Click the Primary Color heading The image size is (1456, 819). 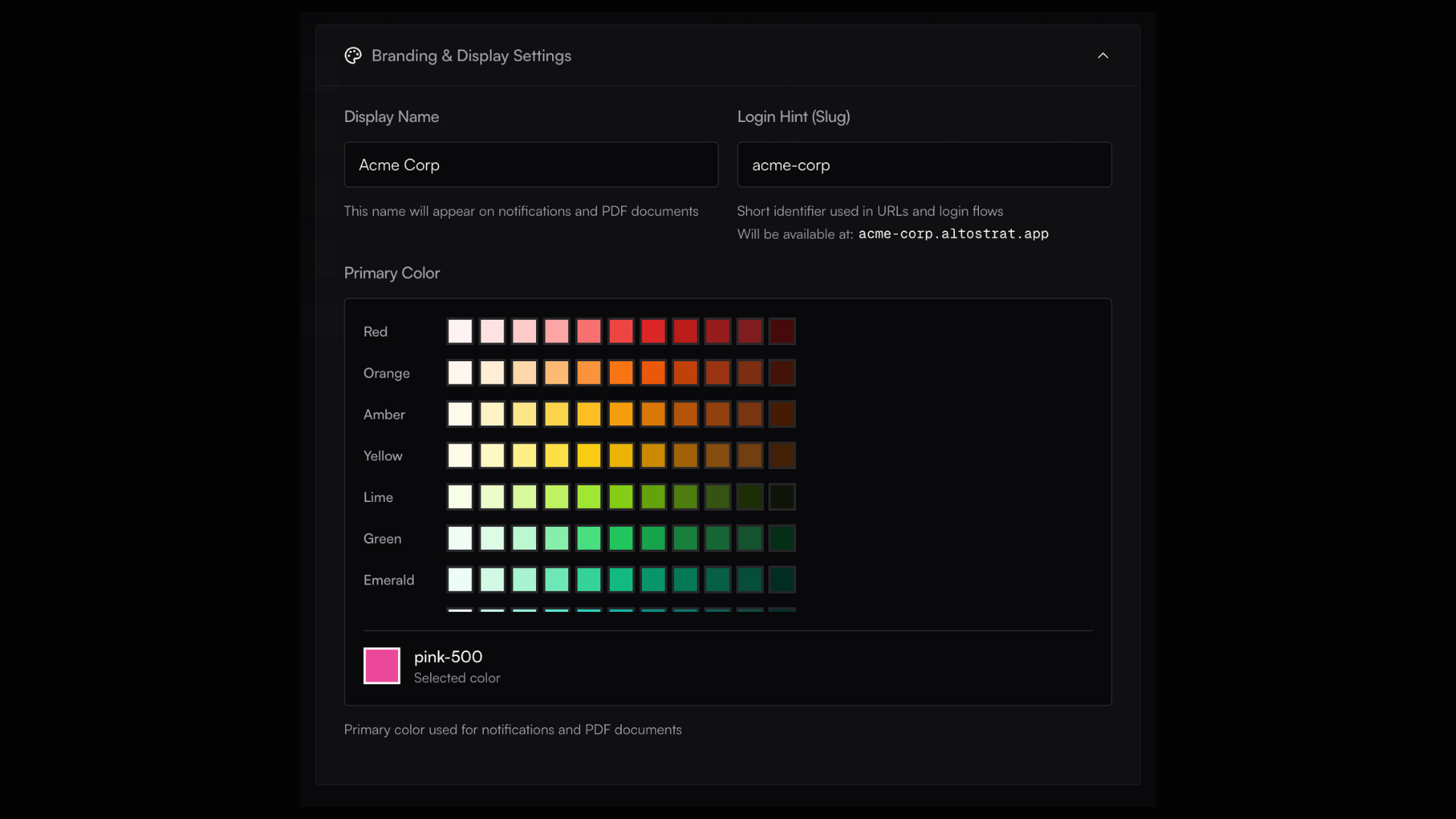(x=392, y=273)
